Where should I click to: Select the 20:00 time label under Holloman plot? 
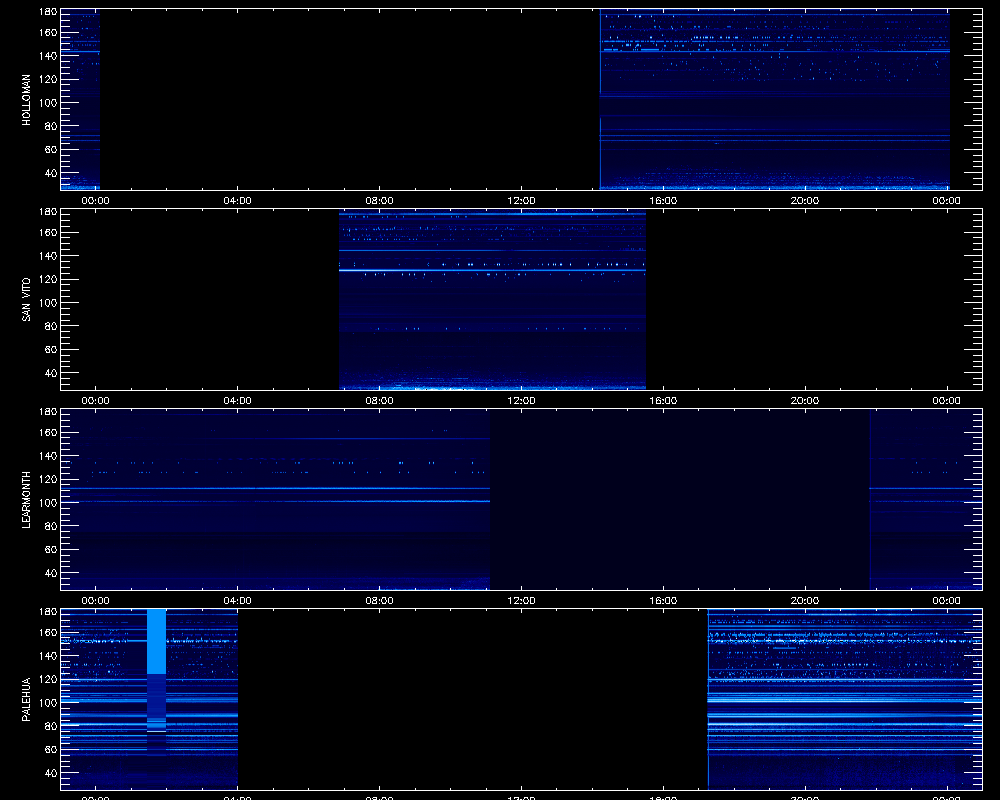(805, 200)
